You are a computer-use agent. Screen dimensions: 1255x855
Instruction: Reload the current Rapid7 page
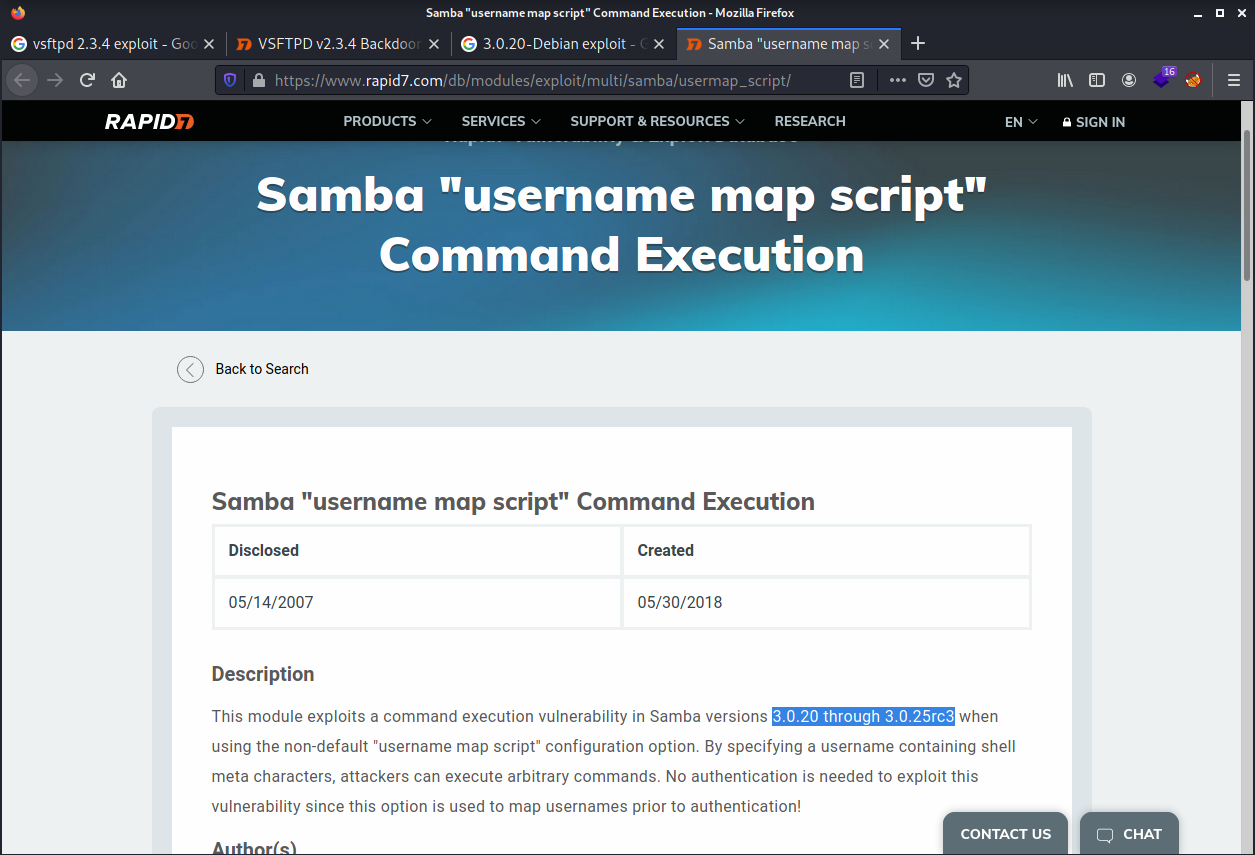87,80
